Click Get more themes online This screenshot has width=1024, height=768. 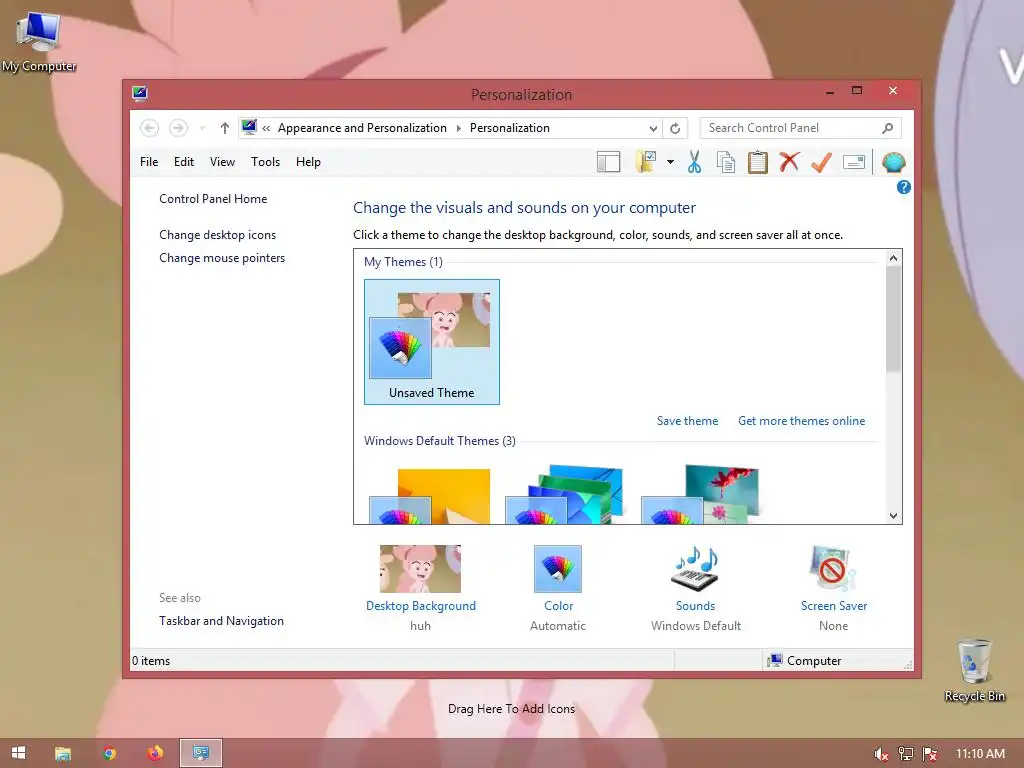point(801,421)
